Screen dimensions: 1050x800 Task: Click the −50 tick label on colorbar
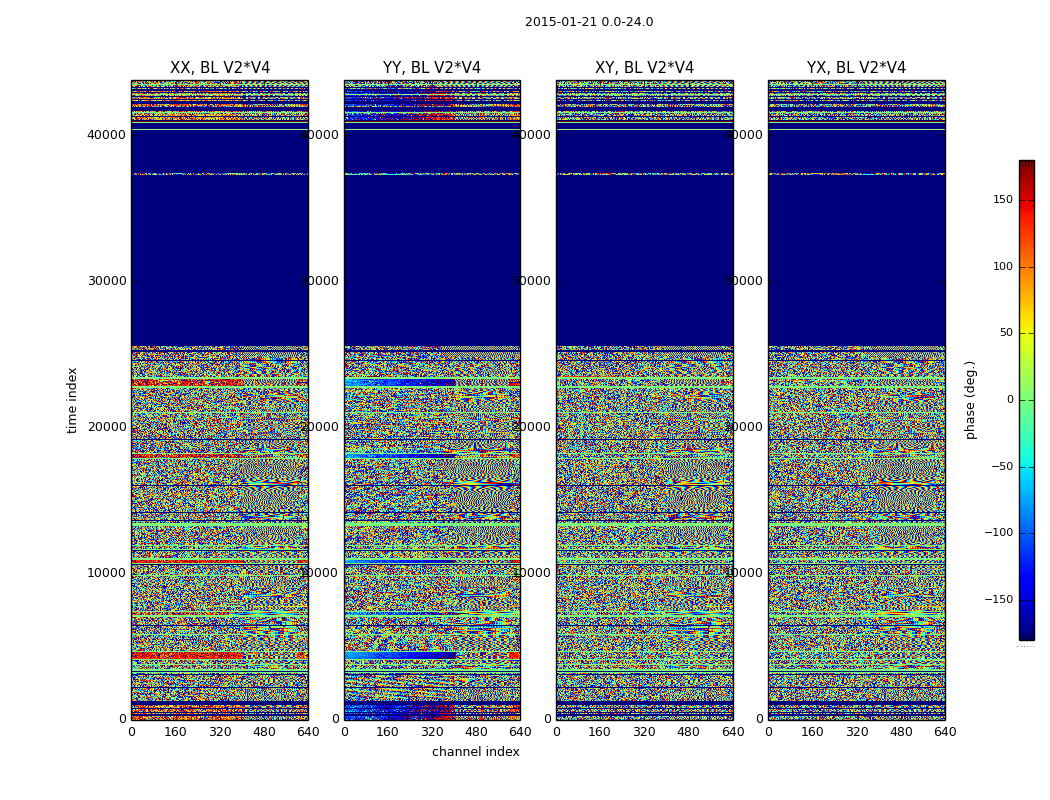coord(1002,467)
